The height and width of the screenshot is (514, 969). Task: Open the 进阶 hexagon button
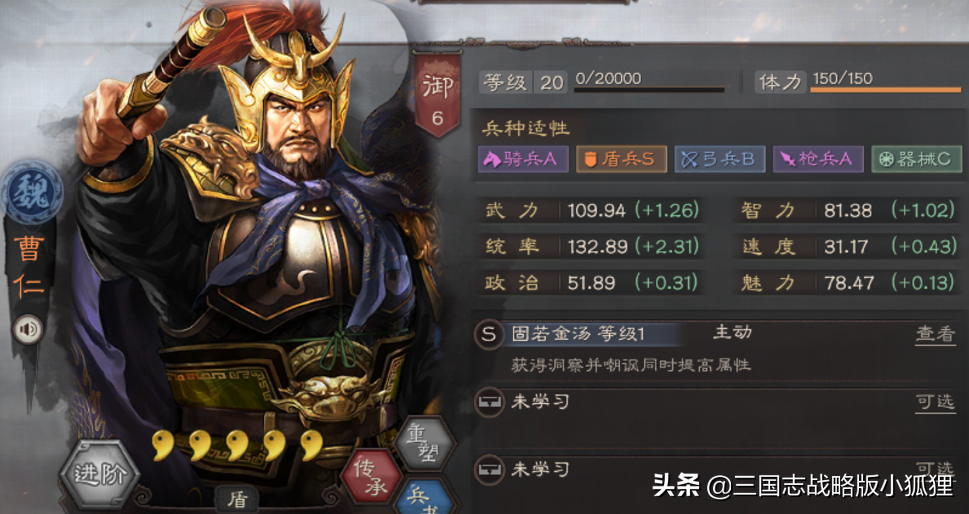(x=99, y=474)
